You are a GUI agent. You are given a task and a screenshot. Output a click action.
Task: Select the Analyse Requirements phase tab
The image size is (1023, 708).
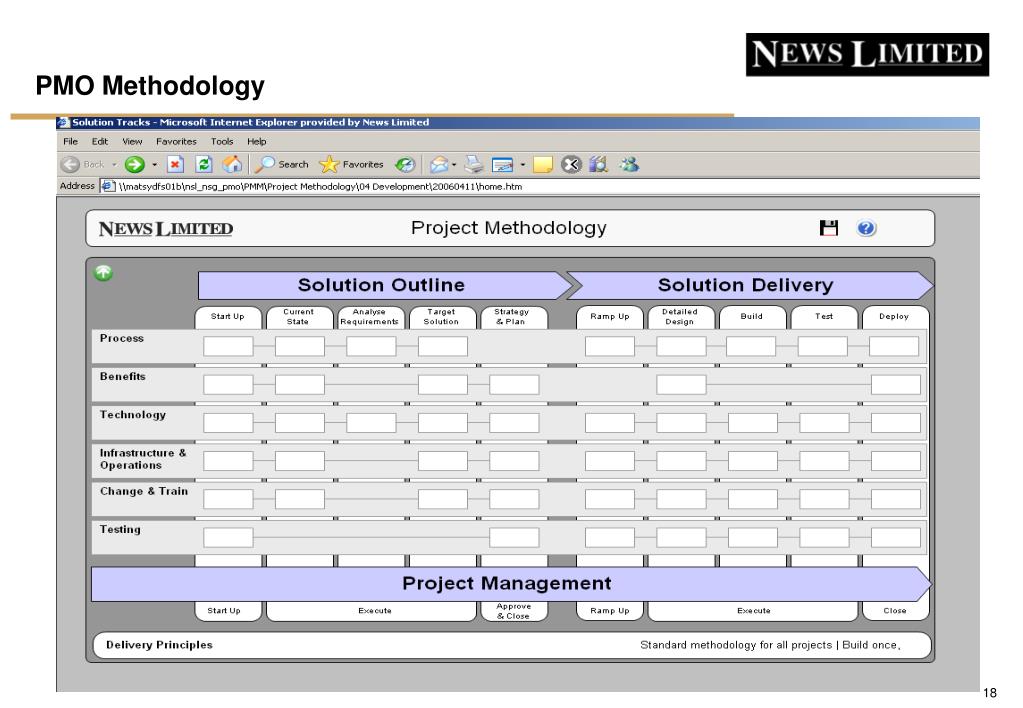[370, 316]
